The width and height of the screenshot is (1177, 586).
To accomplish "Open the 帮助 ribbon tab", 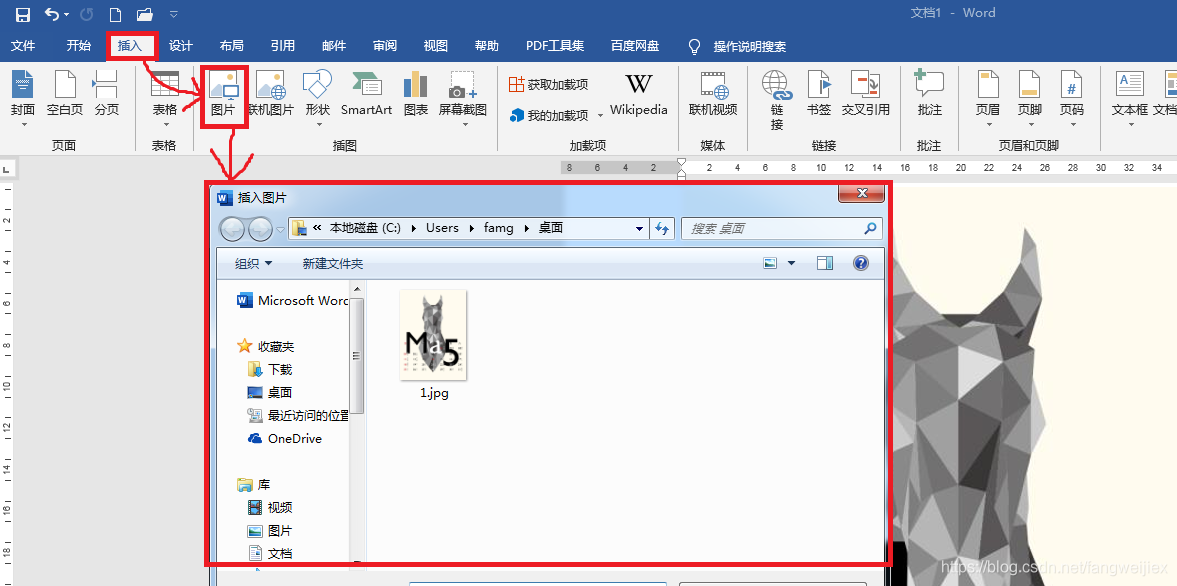I will coord(486,46).
